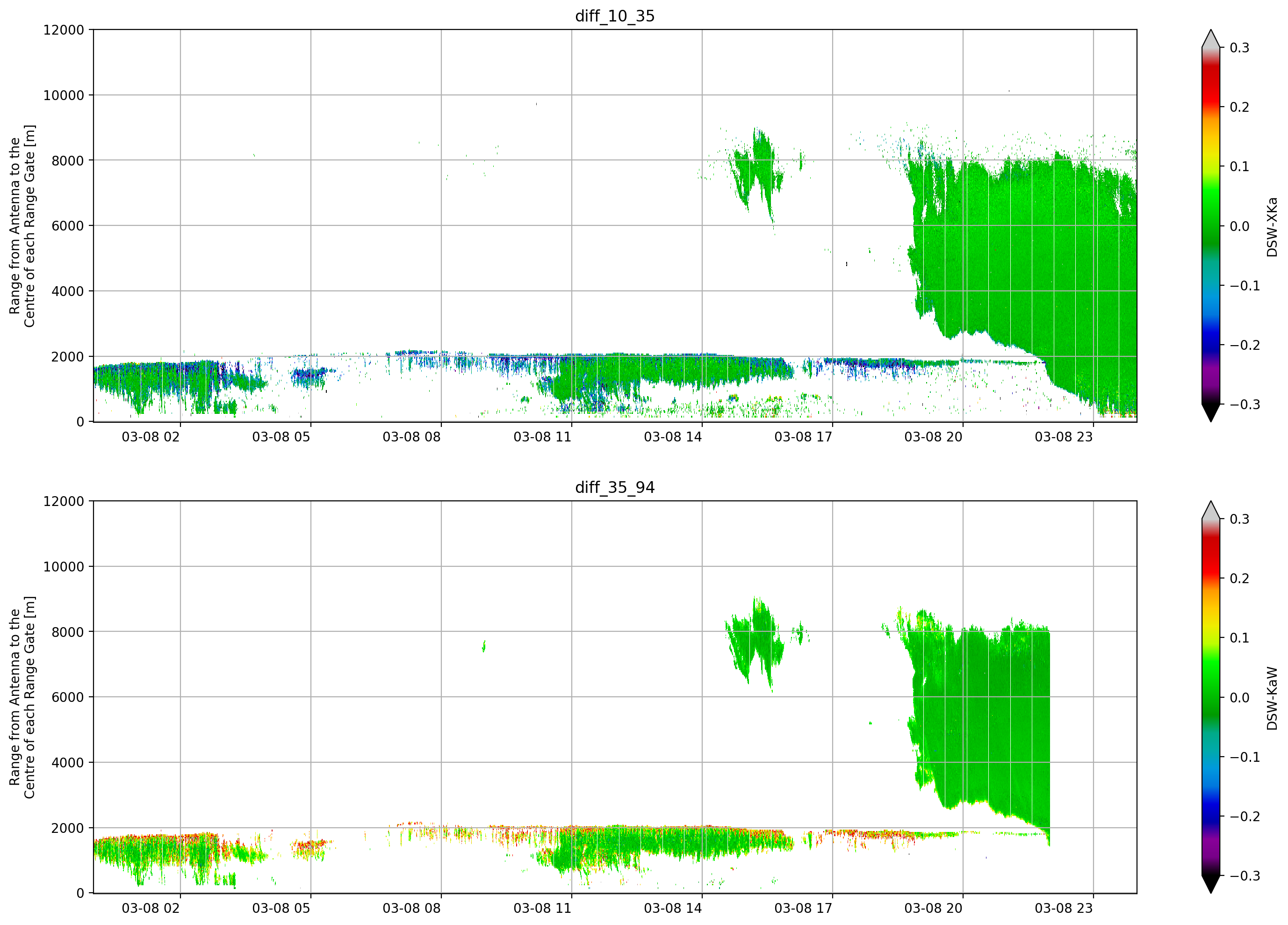Click −0.2 tick on DSW-XKa colorbar
The width and height of the screenshot is (1288, 925).
(1245, 346)
